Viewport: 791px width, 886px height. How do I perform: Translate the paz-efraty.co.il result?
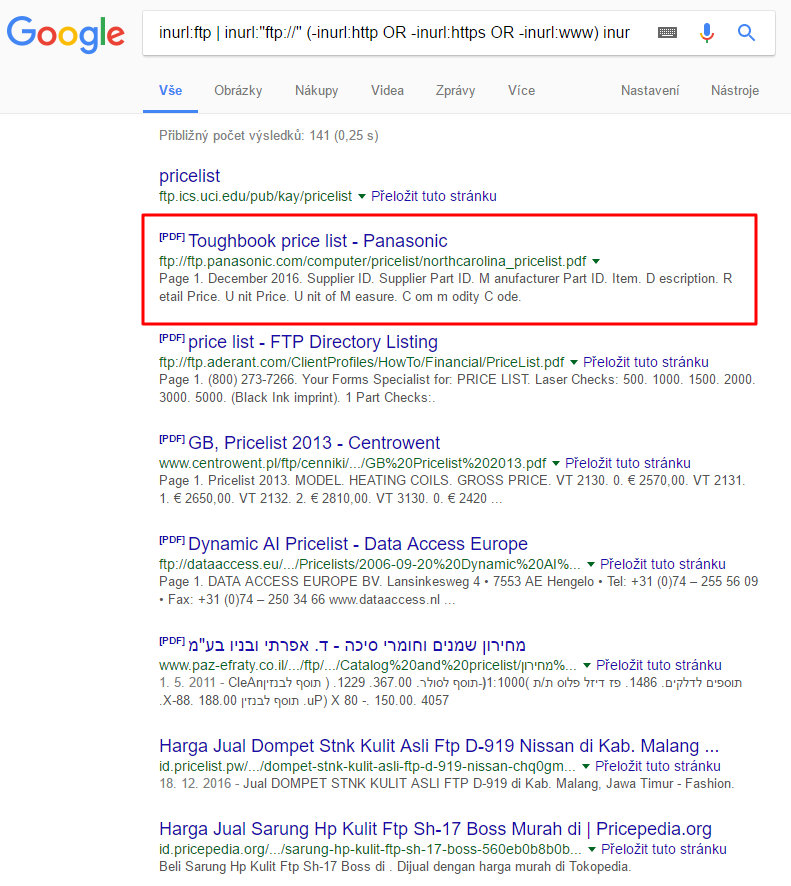658,665
